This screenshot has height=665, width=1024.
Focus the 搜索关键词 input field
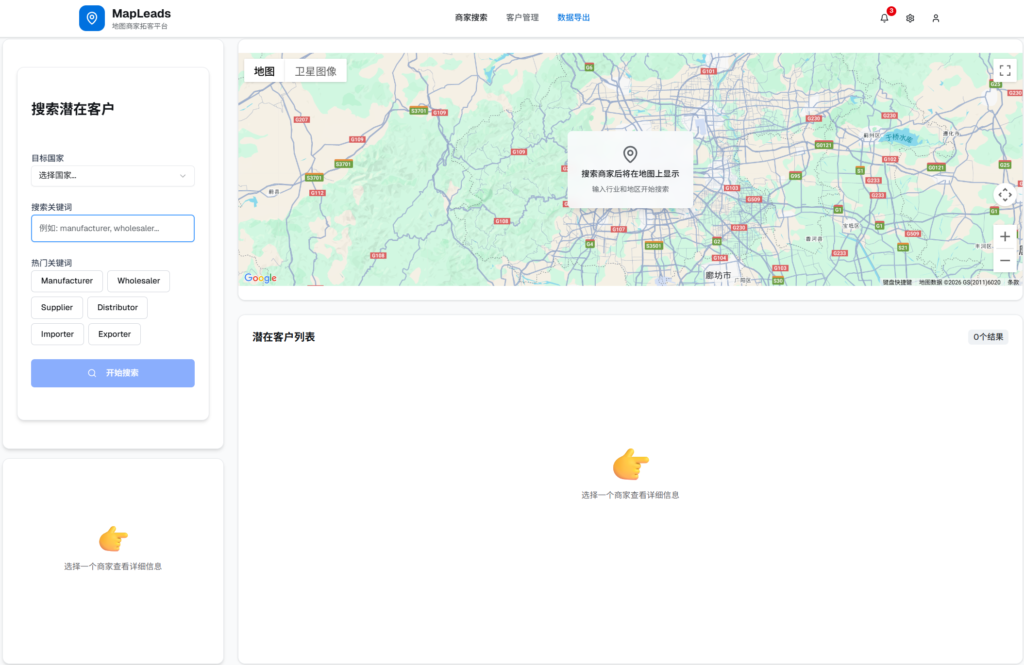coord(113,228)
